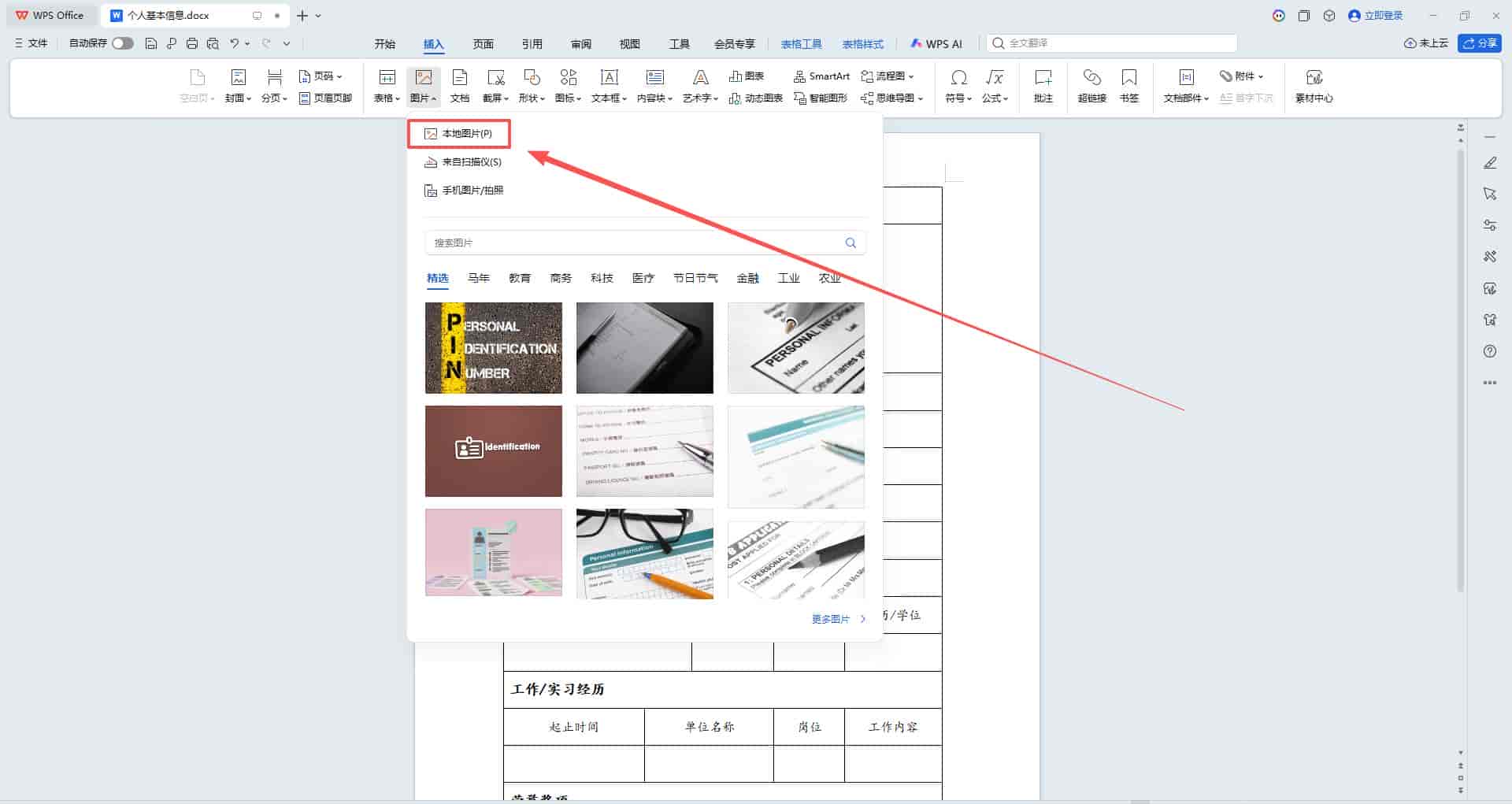Toggle the 自动保存 autosave switch
This screenshot has width=1512, height=804.
point(123,43)
